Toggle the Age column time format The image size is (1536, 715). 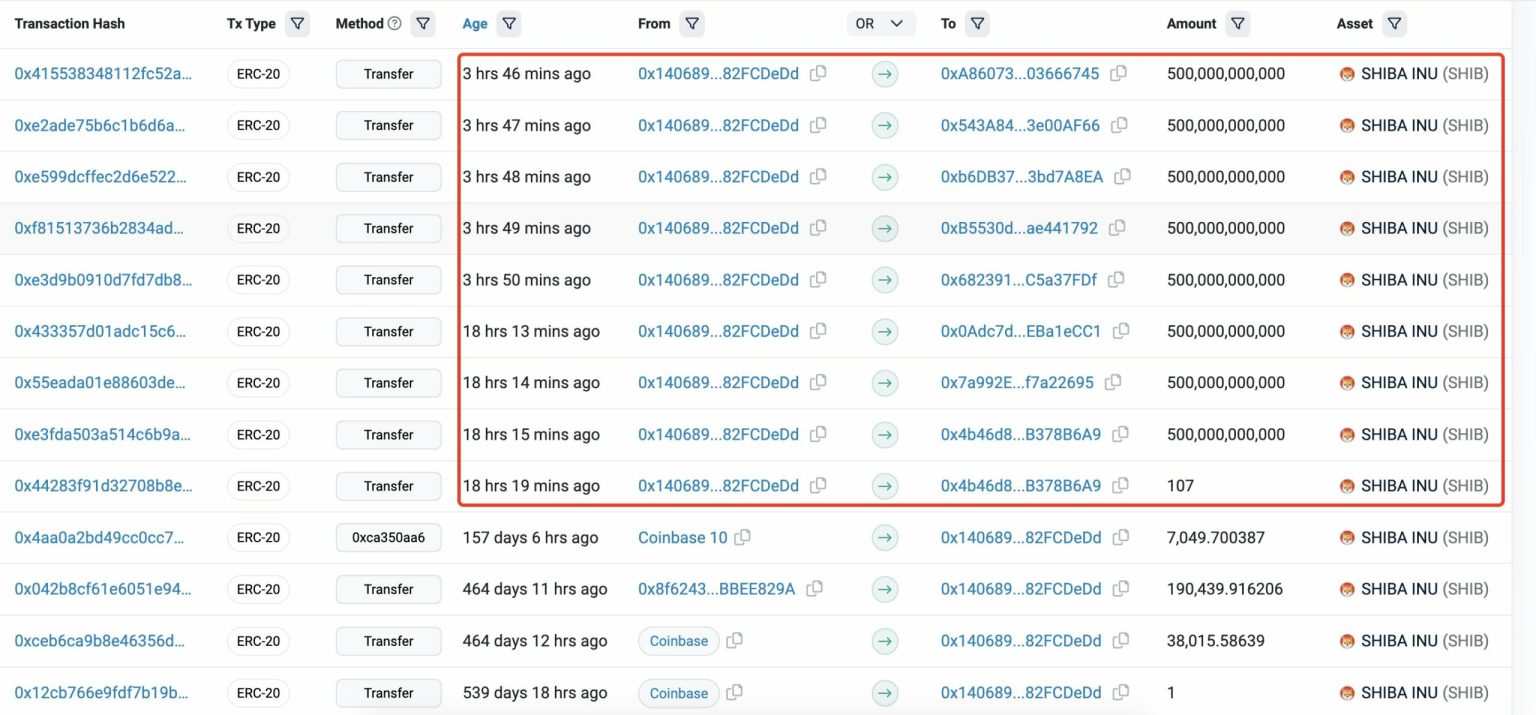coord(474,24)
